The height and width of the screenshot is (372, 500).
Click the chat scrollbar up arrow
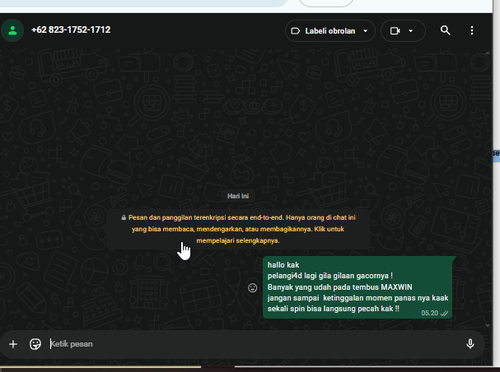coord(488,53)
